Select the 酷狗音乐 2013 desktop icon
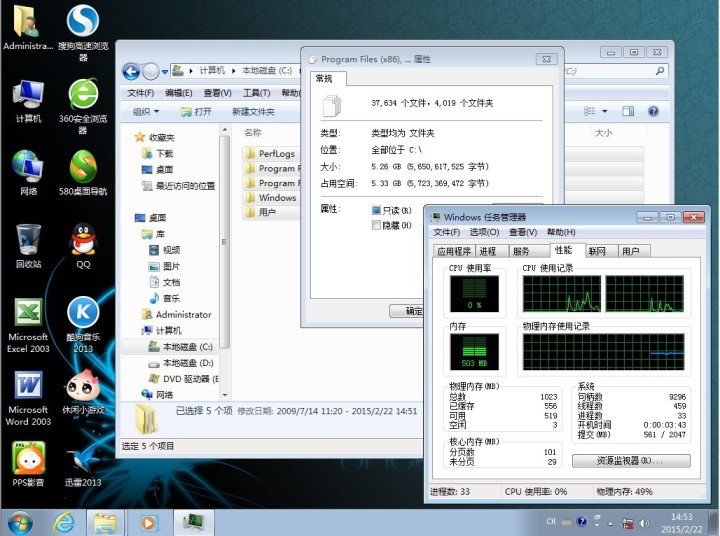The image size is (720, 536). tap(83, 314)
